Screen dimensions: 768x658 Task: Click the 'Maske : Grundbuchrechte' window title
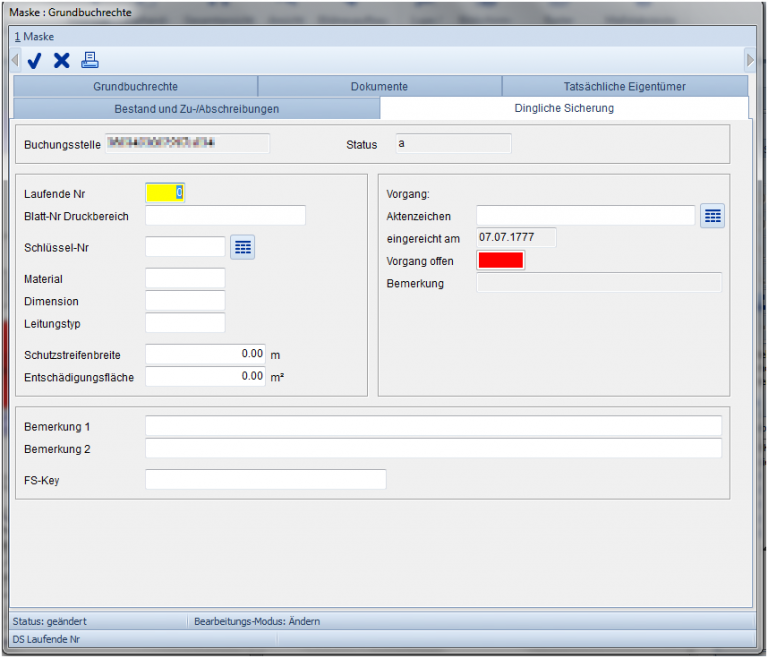pyautogui.click(x=70, y=12)
